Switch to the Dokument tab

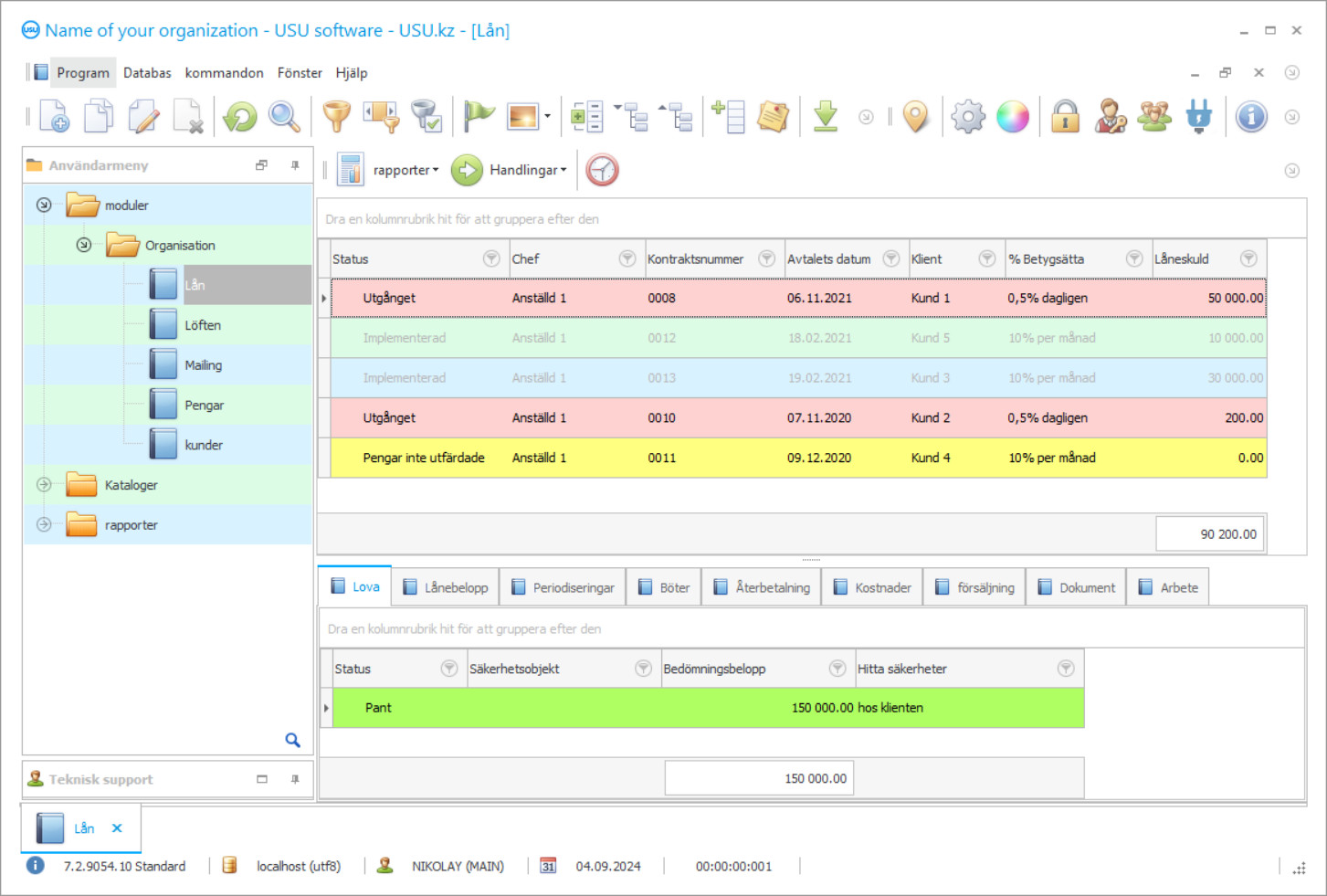pyautogui.click(x=1076, y=587)
